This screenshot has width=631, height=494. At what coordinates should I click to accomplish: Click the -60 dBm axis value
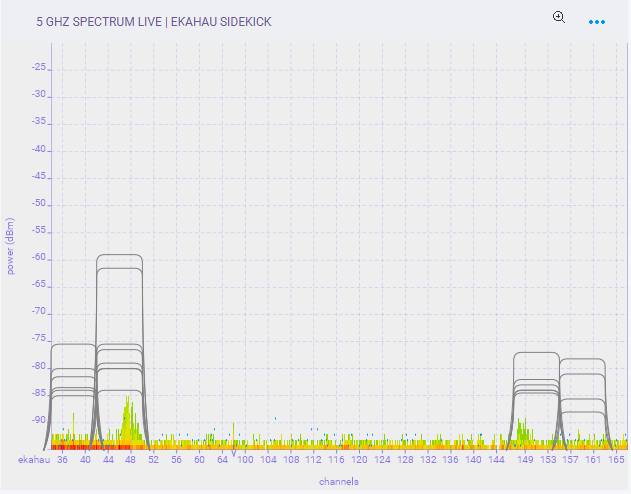tap(39, 257)
